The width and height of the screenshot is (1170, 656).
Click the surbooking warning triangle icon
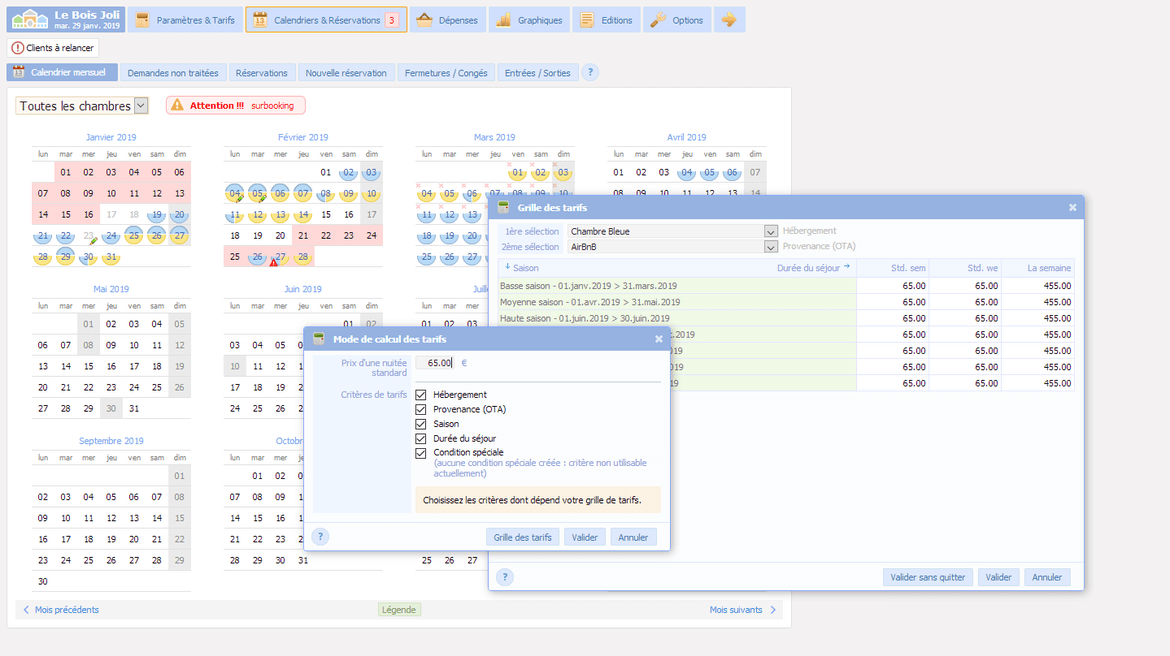[x=177, y=105]
